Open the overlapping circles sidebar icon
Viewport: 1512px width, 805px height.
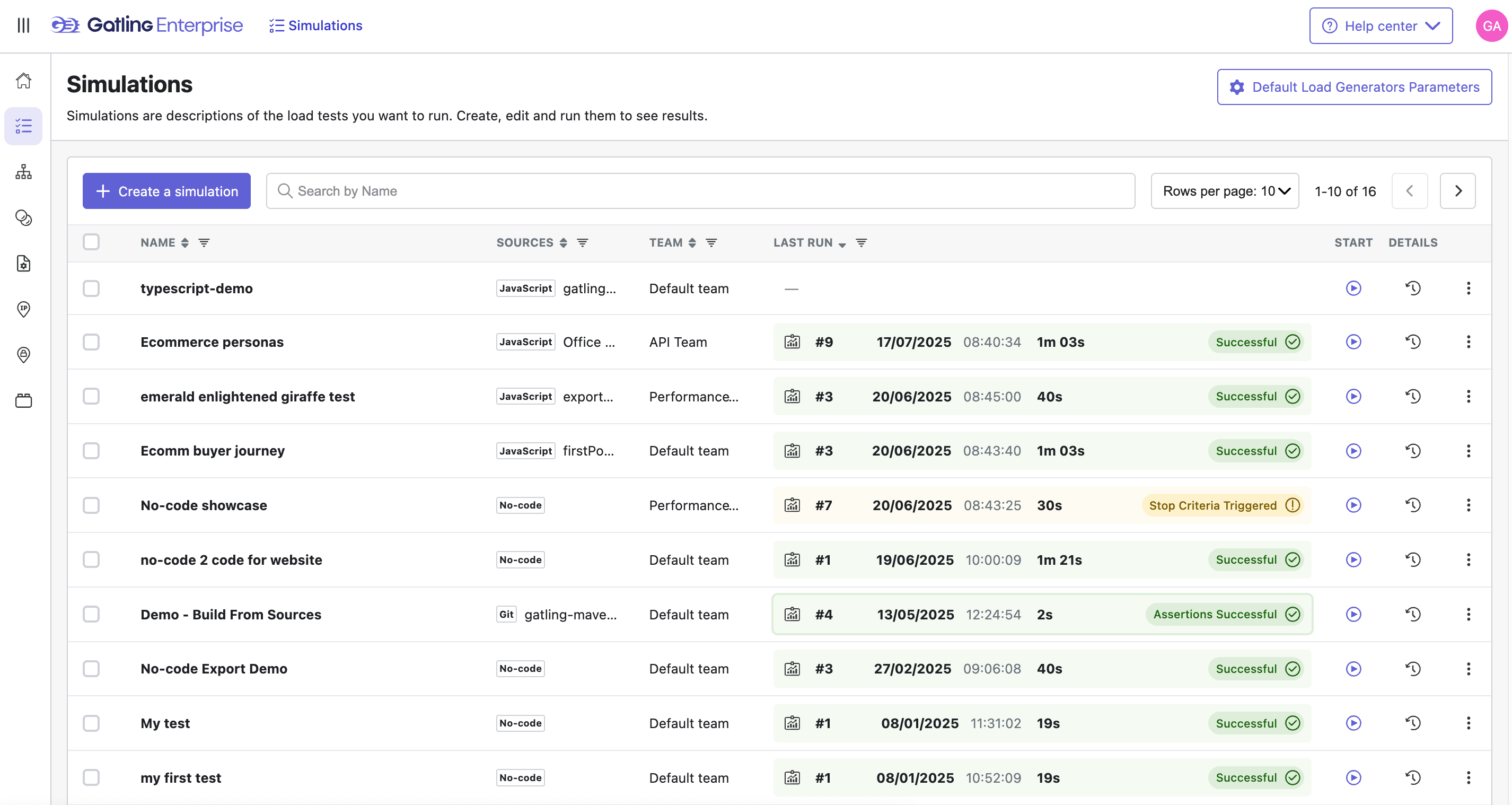pyautogui.click(x=23, y=217)
